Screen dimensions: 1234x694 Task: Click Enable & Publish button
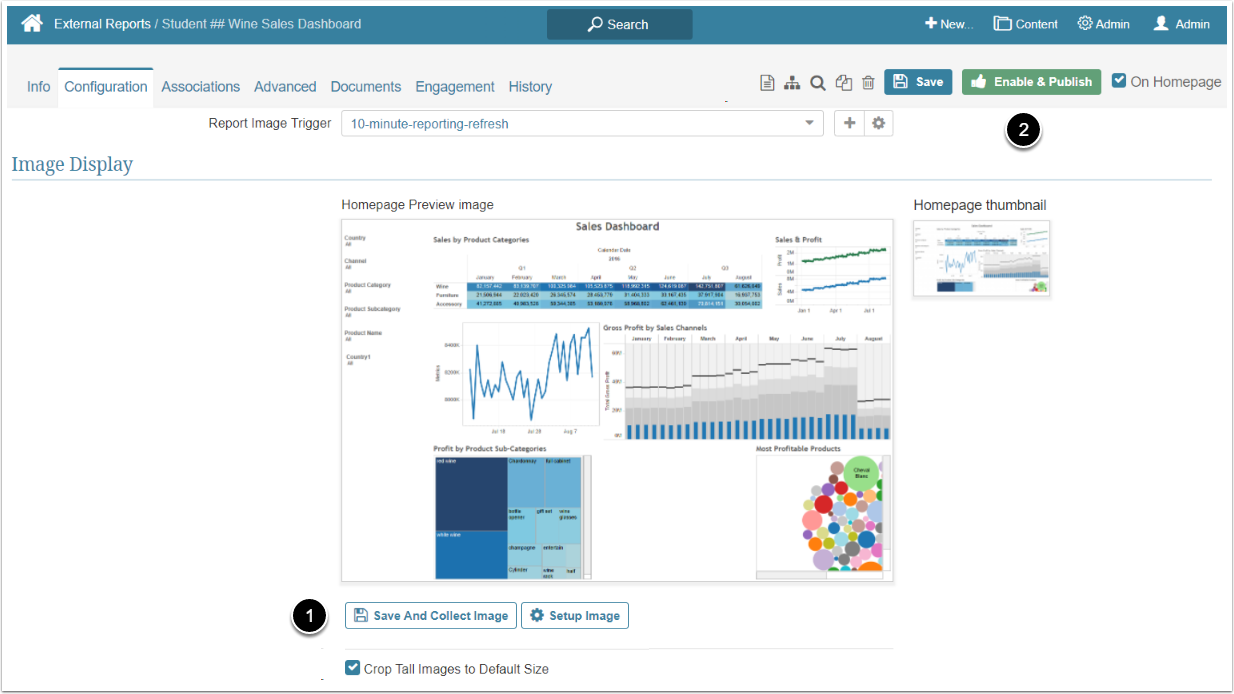point(1031,82)
